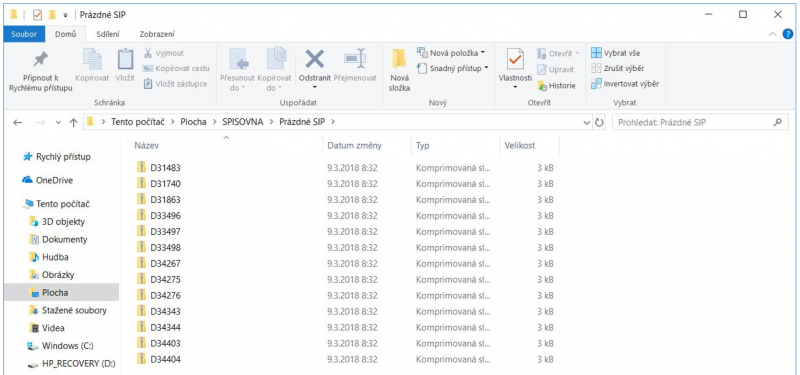Expand the Nová položka dropdown
Viewport: 800px width, 375px height.
tap(451, 53)
